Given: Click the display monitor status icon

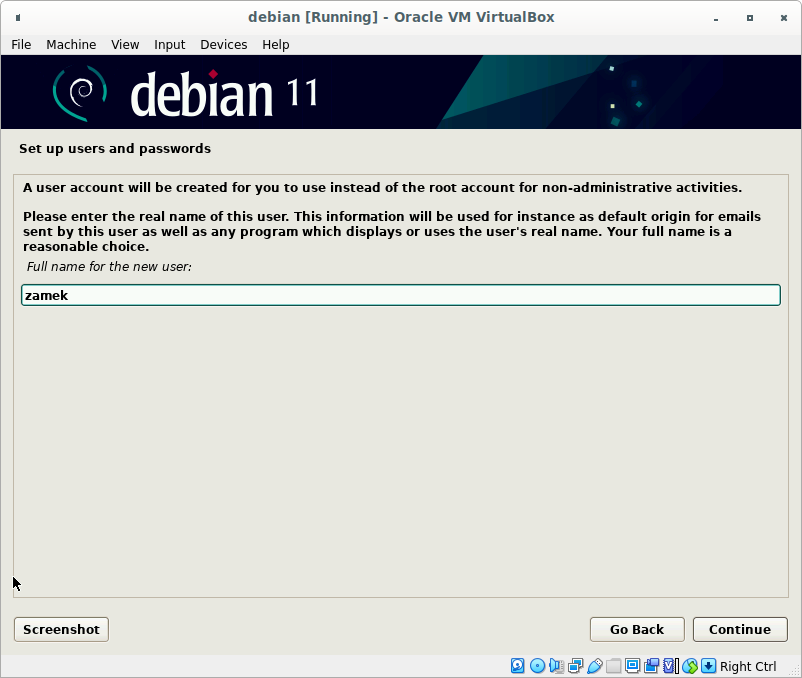Looking at the screenshot, I should pos(632,666).
